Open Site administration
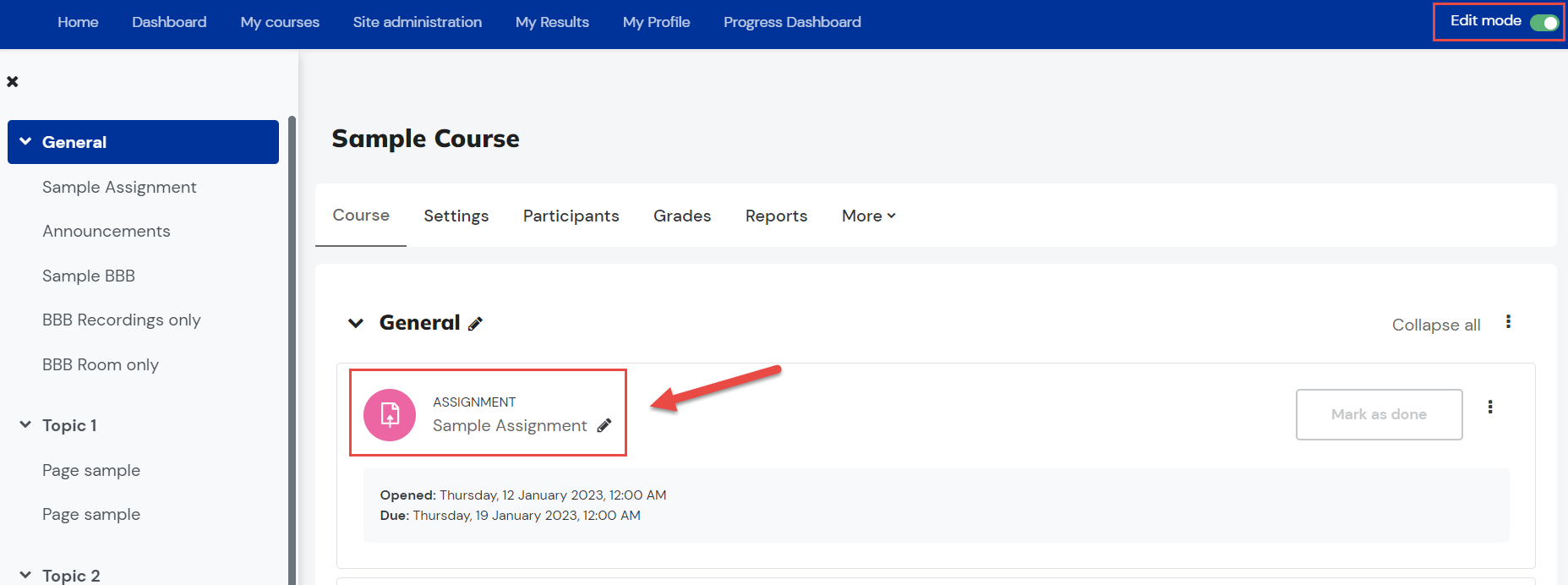 (418, 22)
